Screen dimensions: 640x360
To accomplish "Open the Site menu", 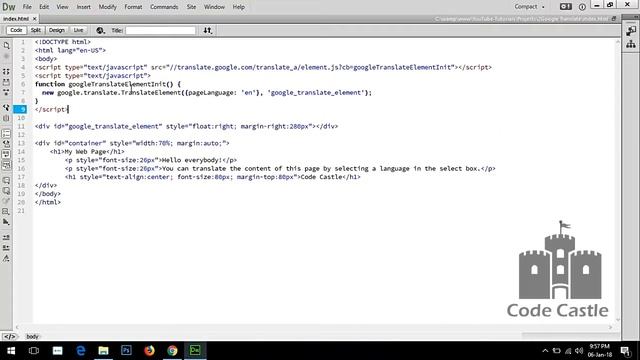I will 191,7.
